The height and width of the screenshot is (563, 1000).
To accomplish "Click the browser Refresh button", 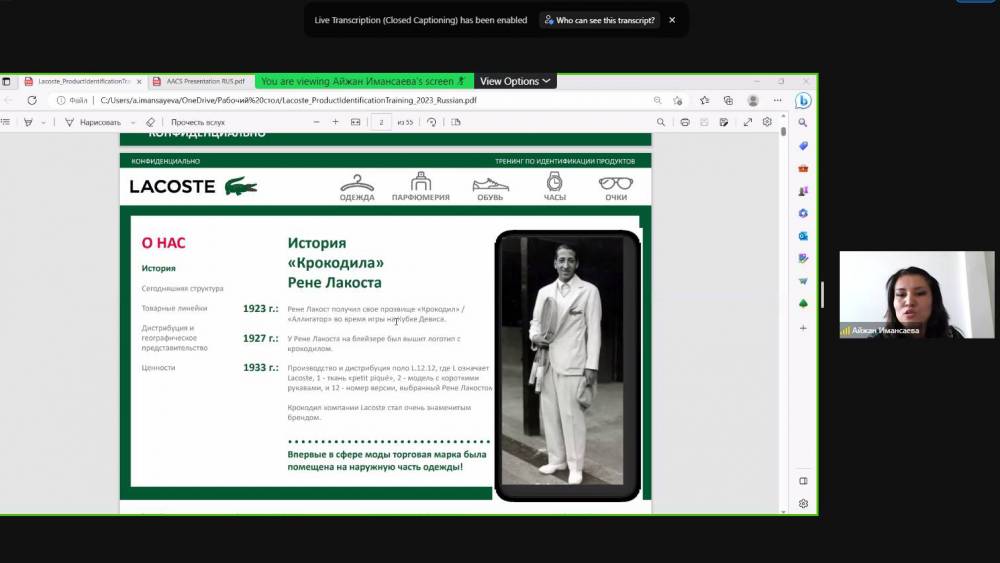I will pos(32,100).
